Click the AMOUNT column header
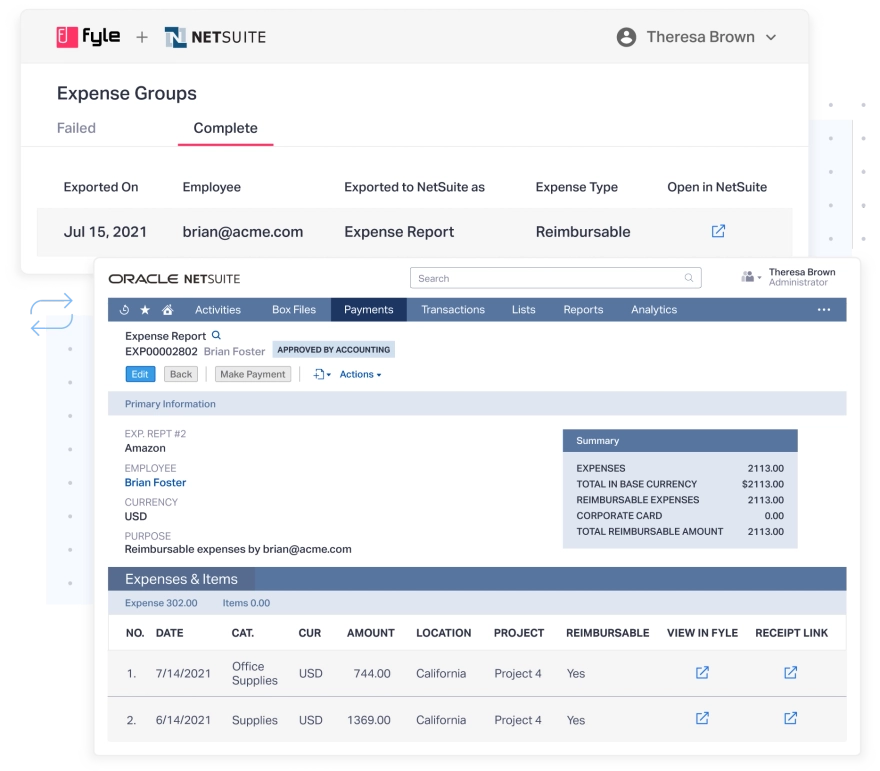Image resolution: width=880 pixels, height=771 pixels. click(371, 633)
